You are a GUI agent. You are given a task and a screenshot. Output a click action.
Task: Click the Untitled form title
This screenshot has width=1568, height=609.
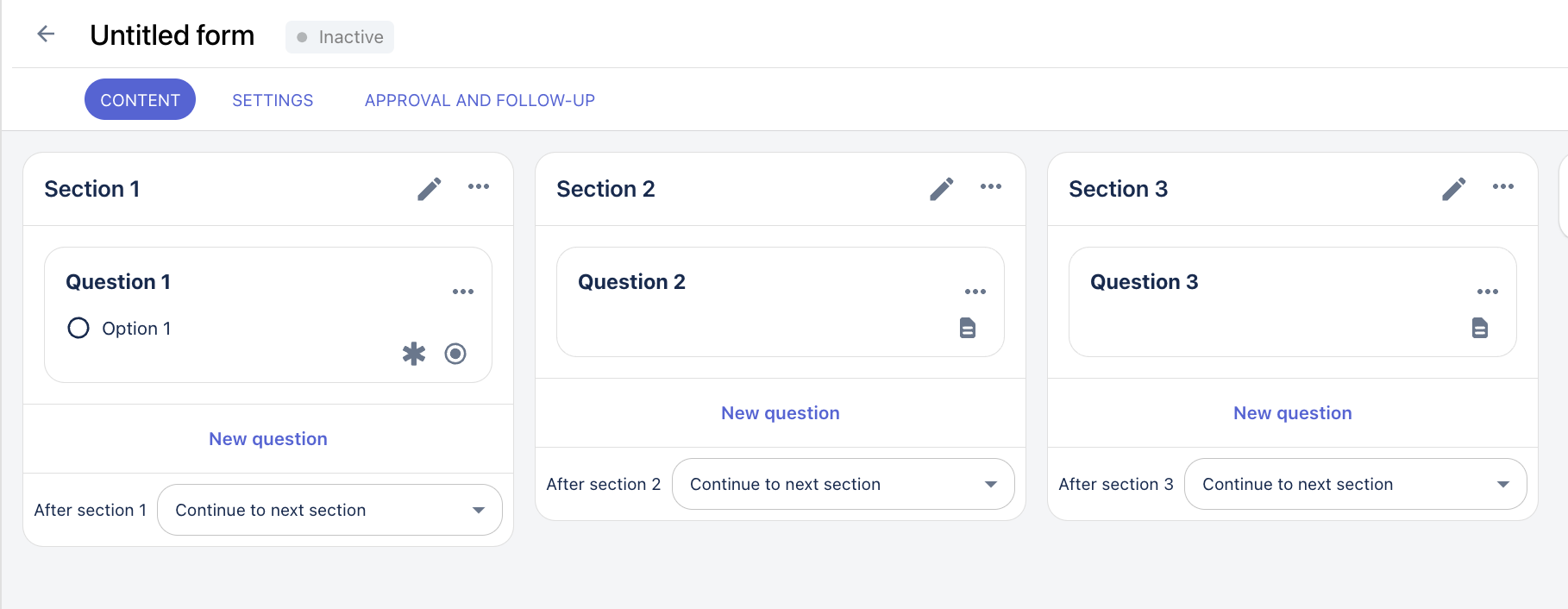point(172,35)
